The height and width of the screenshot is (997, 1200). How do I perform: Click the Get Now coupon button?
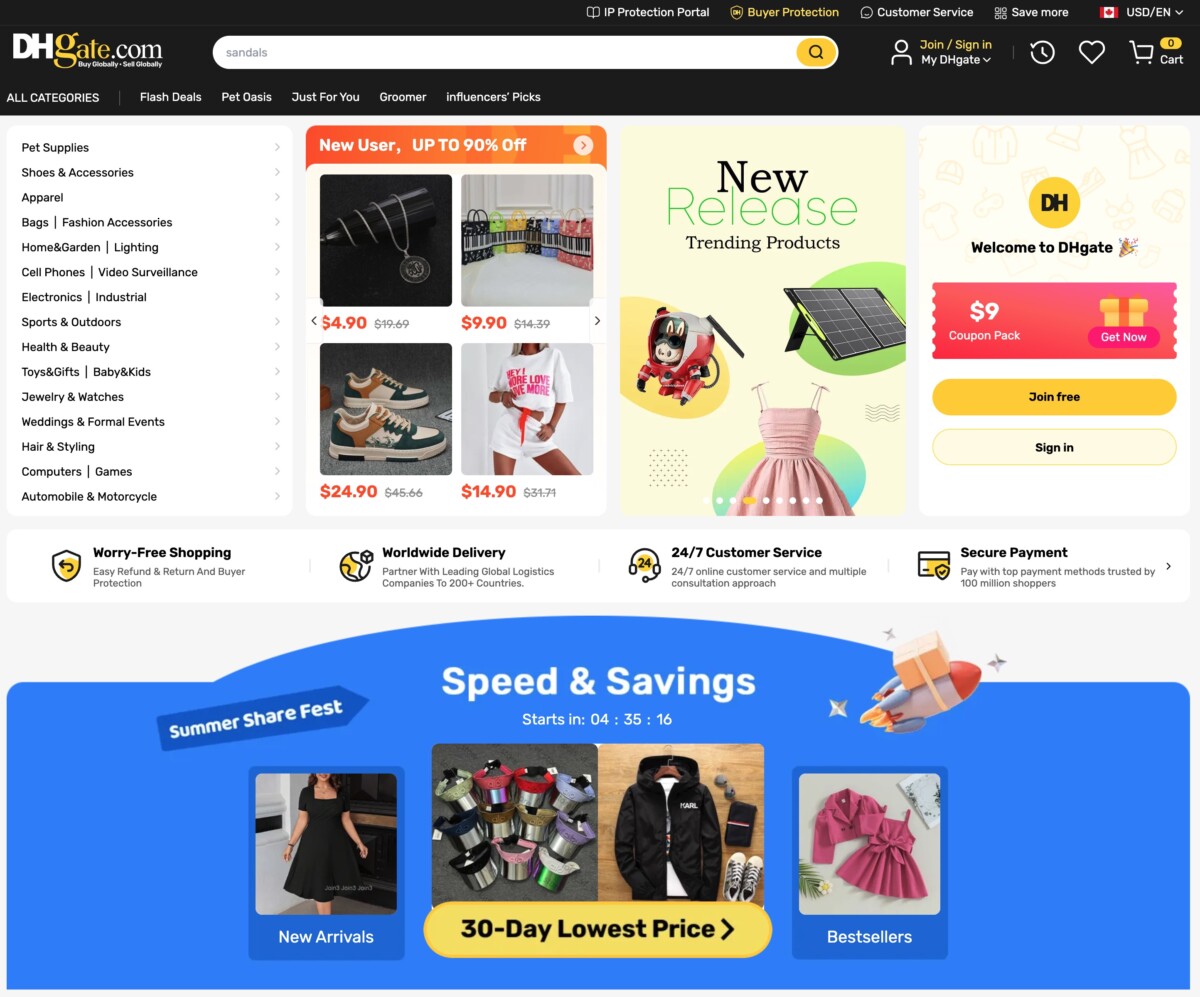point(1123,337)
